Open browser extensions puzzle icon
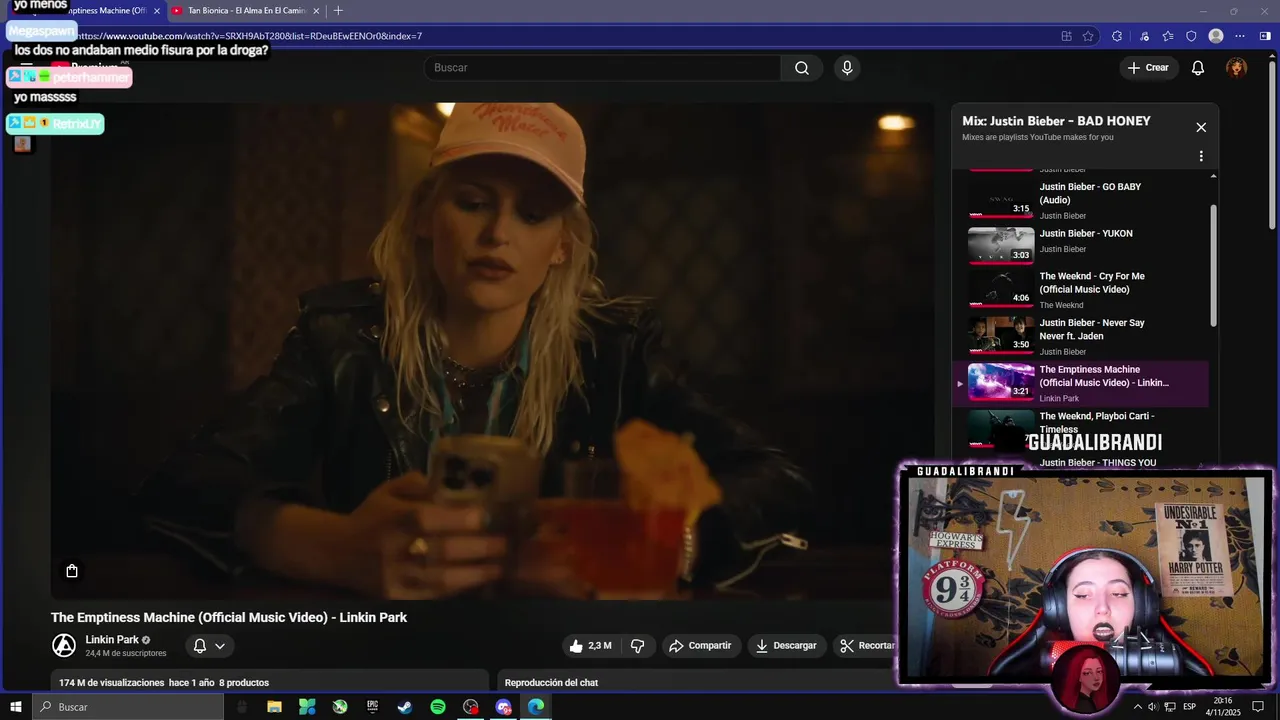The width and height of the screenshot is (1280, 720). click(x=1117, y=36)
